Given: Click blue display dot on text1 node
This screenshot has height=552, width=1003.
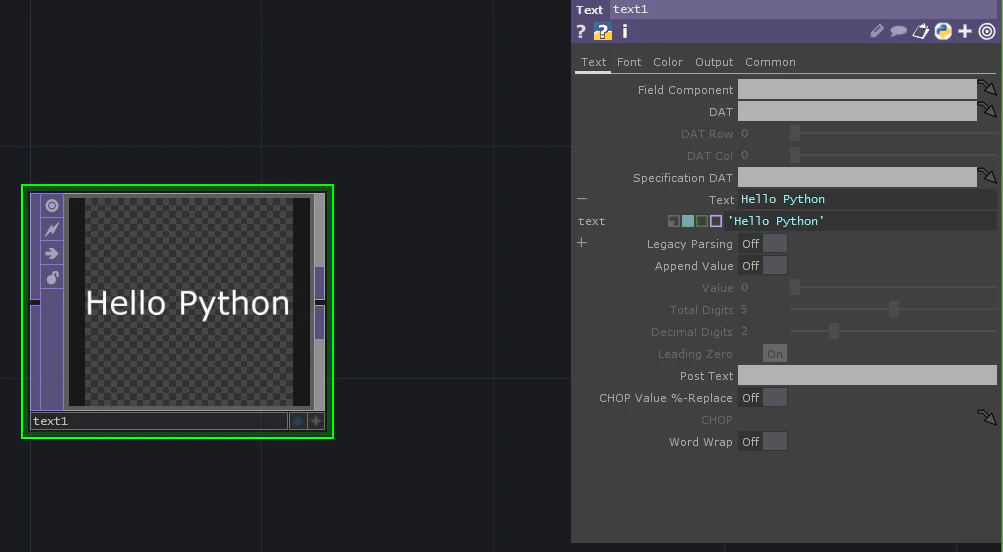Looking at the screenshot, I should (x=297, y=421).
